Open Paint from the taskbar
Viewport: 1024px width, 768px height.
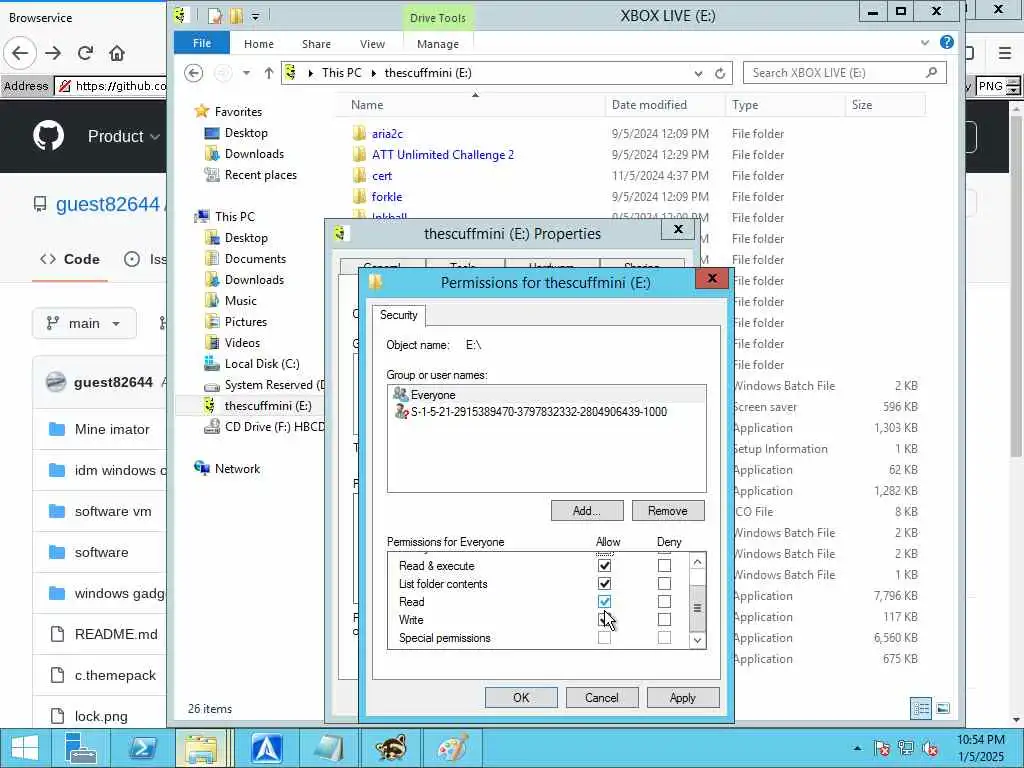pos(452,748)
